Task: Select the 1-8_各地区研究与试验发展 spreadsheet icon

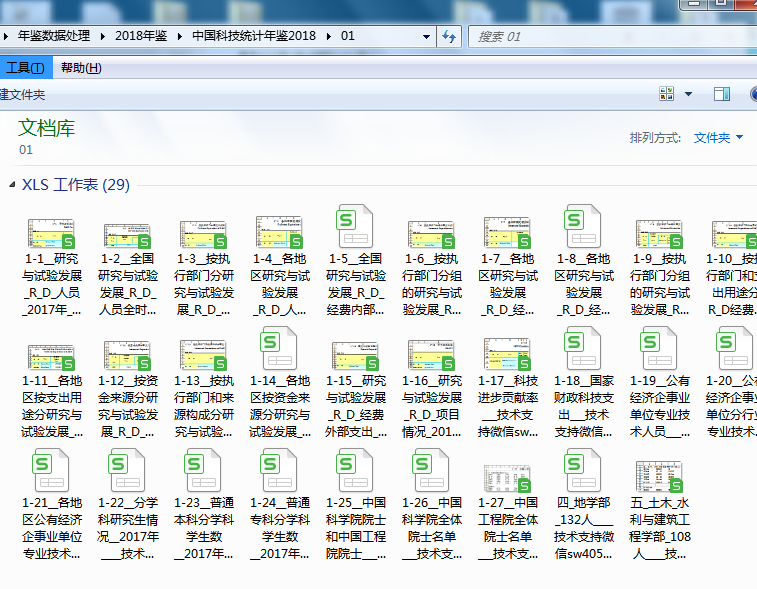Action: 583,226
